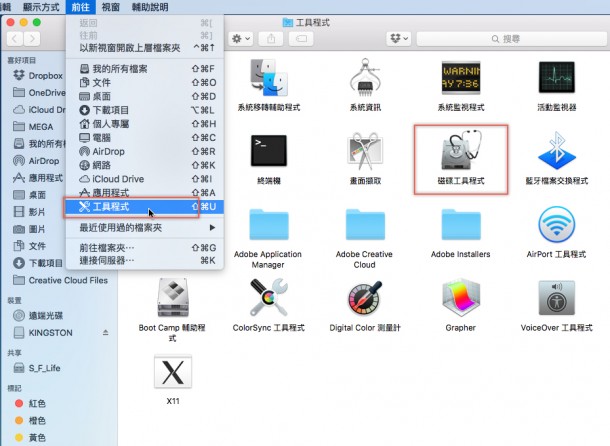
Task: Choose 前往檔案夾… from the Go menu
Action: point(145,248)
